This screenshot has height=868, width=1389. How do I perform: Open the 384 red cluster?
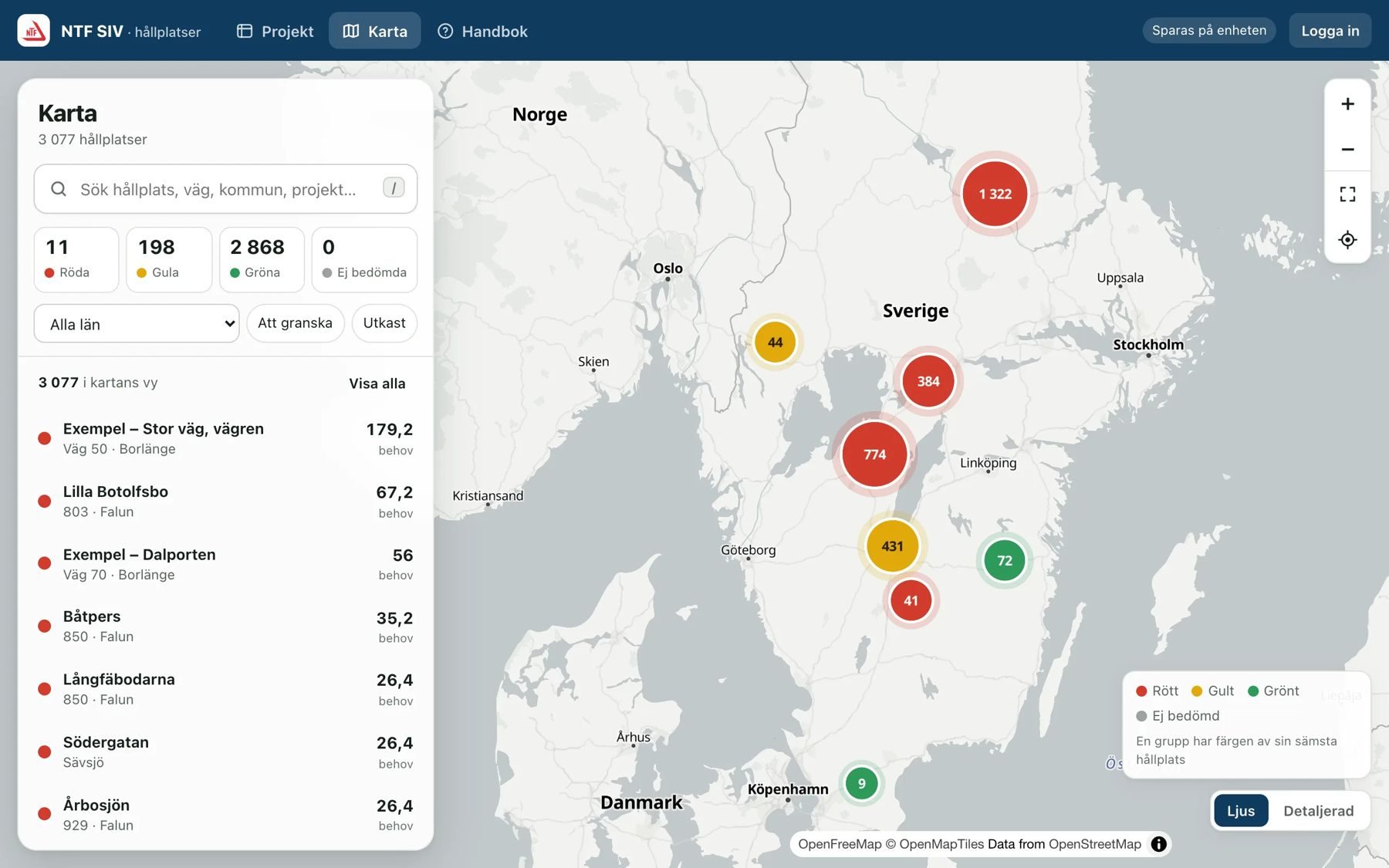[928, 381]
